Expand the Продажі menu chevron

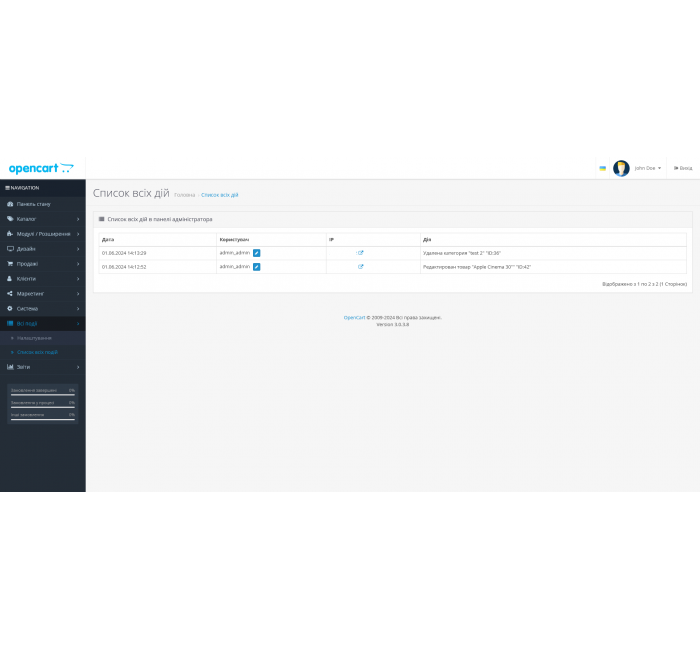point(78,264)
